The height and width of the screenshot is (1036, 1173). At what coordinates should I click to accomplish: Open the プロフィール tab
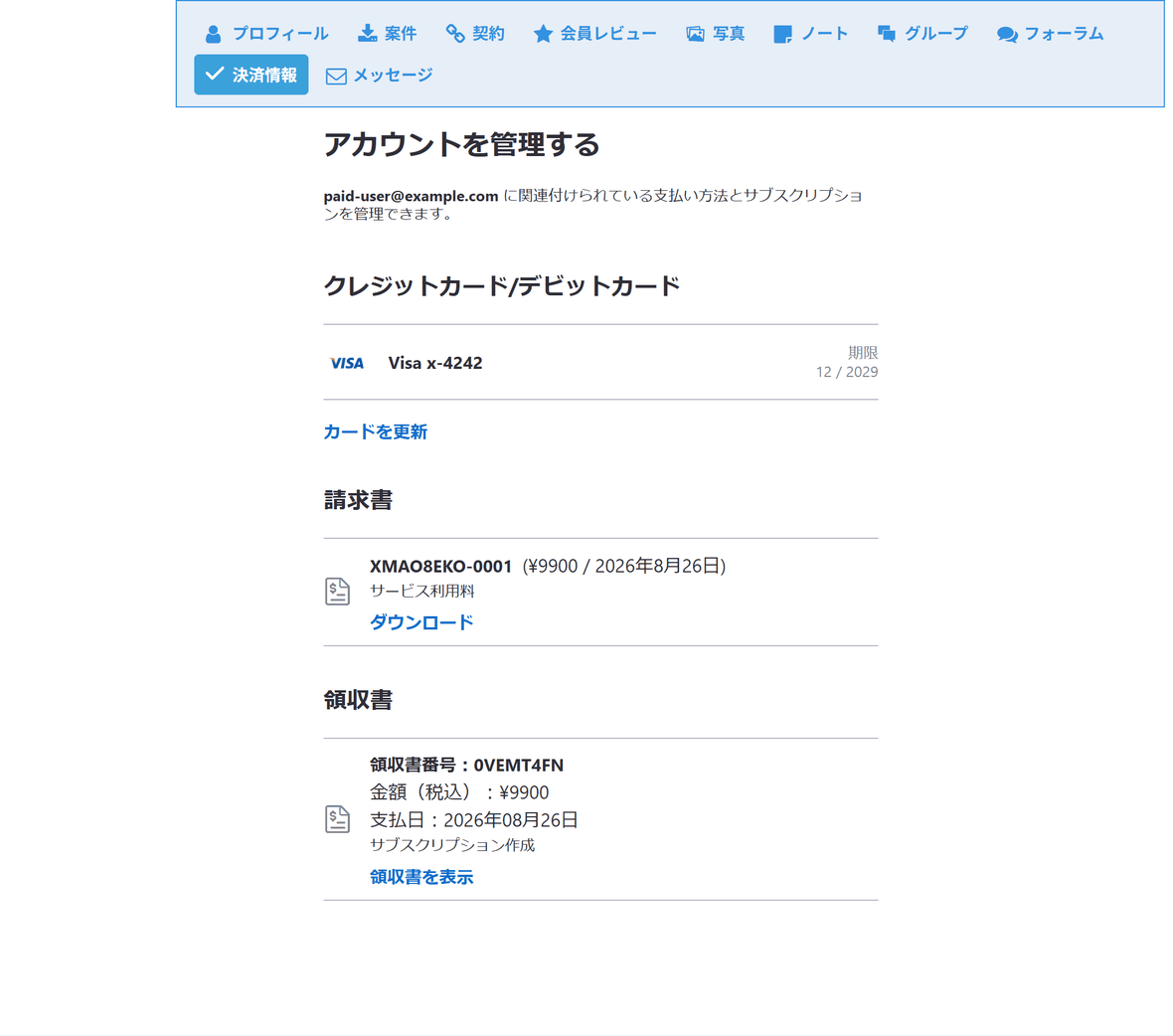tap(266, 34)
